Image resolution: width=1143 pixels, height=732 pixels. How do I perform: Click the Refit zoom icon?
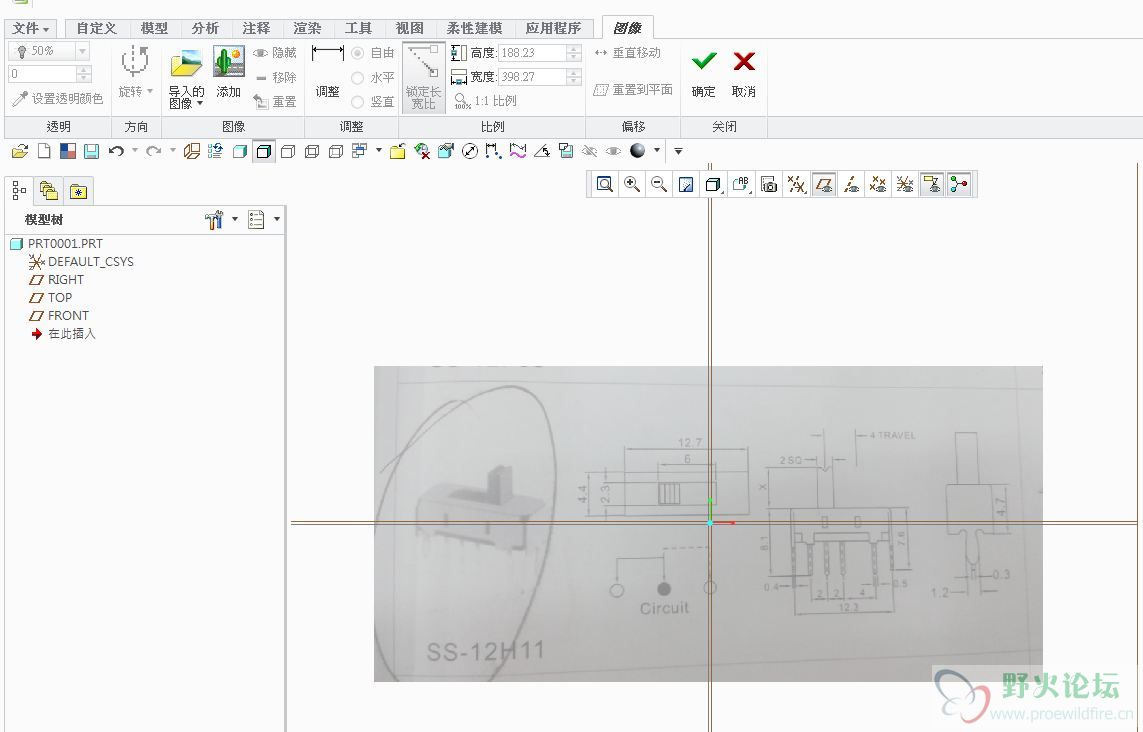604,184
